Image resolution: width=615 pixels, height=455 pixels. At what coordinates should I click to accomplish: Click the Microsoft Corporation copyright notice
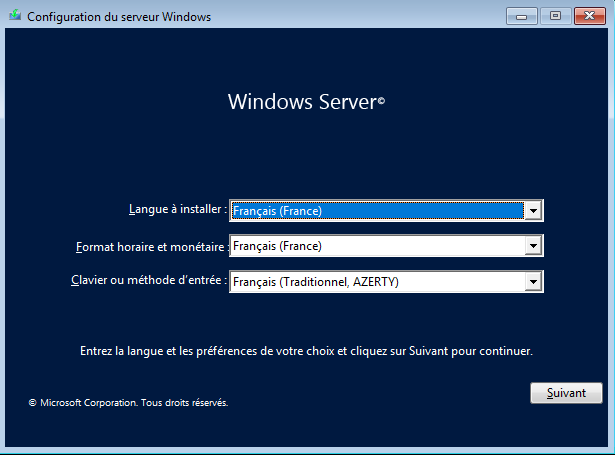(128, 403)
